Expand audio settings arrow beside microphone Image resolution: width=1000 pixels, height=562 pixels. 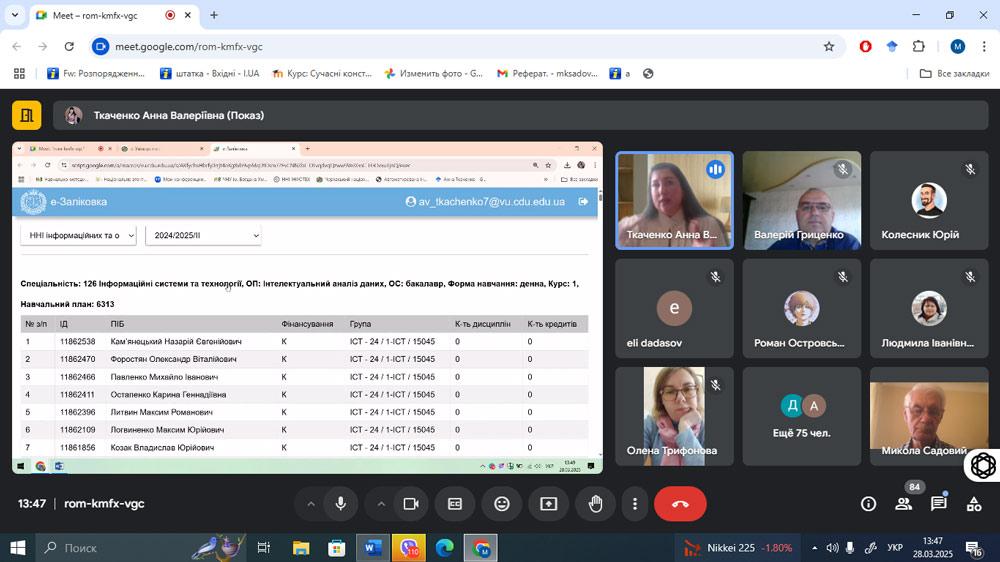311,504
